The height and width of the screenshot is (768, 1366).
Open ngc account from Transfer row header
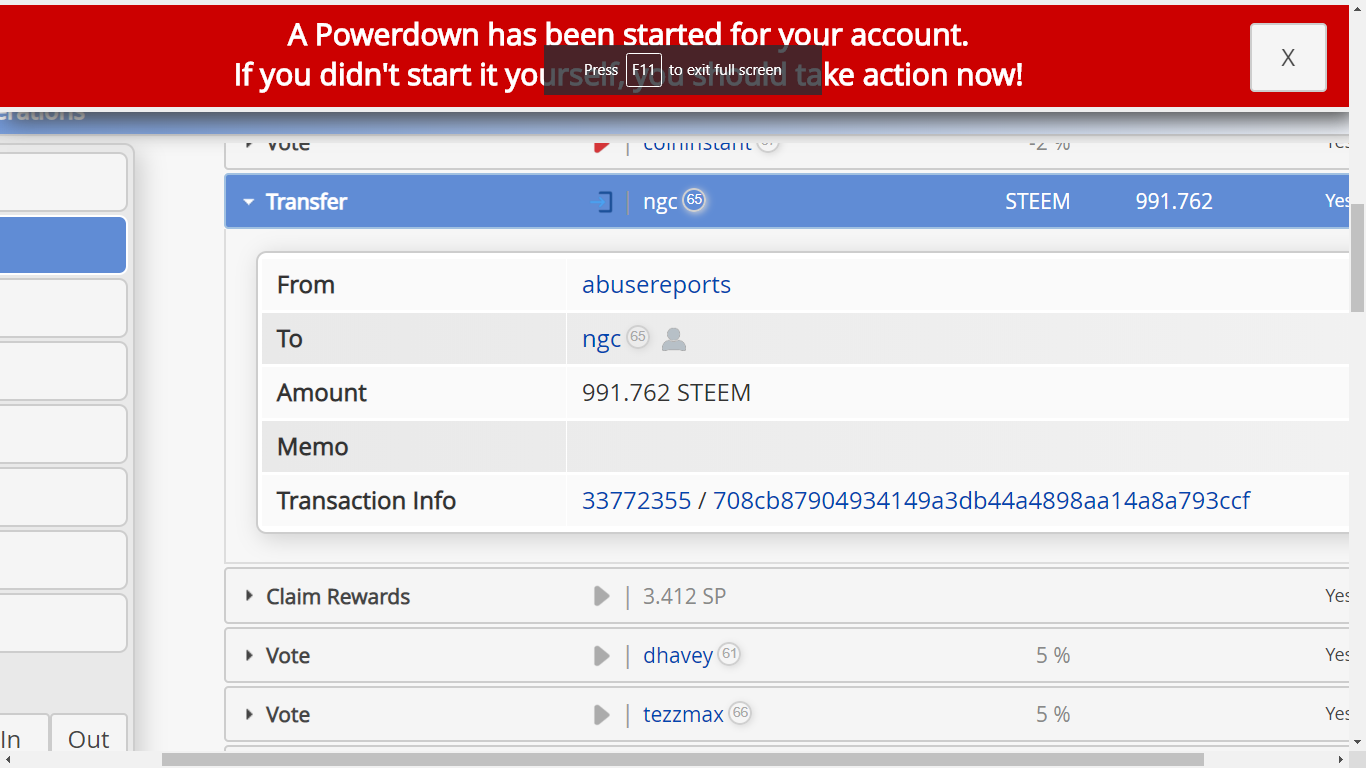660,202
